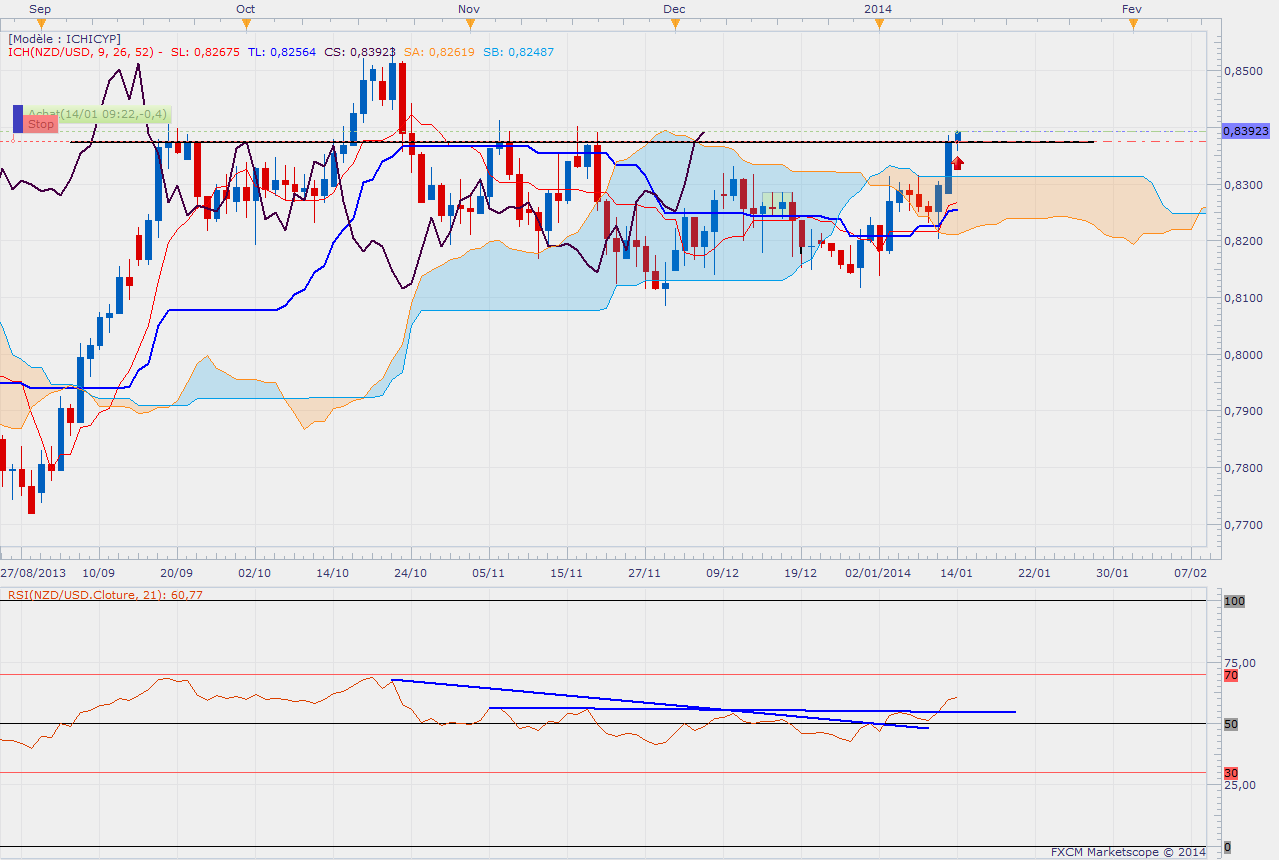Click the 25,00 RSI axis value
The image size is (1279, 860).
tap(1241, 785)
